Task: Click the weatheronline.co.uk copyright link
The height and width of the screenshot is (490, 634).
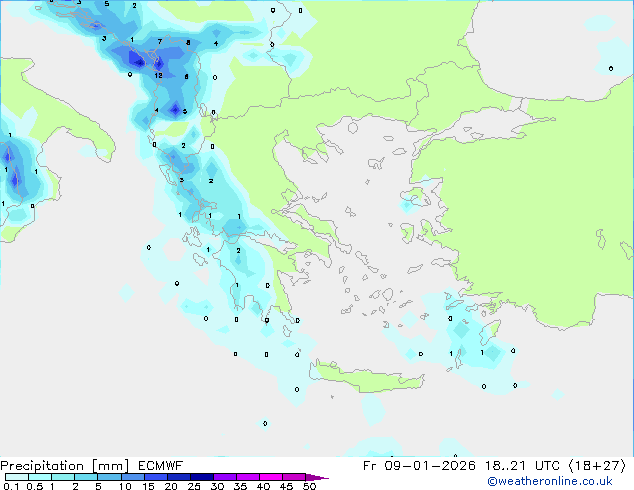Action: point(550,481)
